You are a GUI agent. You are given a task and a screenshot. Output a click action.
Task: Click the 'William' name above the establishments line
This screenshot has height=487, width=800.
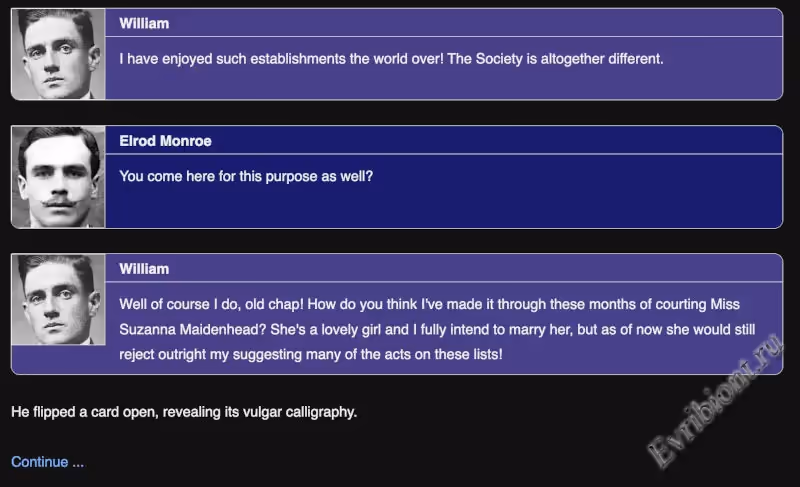click(x=144, y=23)
